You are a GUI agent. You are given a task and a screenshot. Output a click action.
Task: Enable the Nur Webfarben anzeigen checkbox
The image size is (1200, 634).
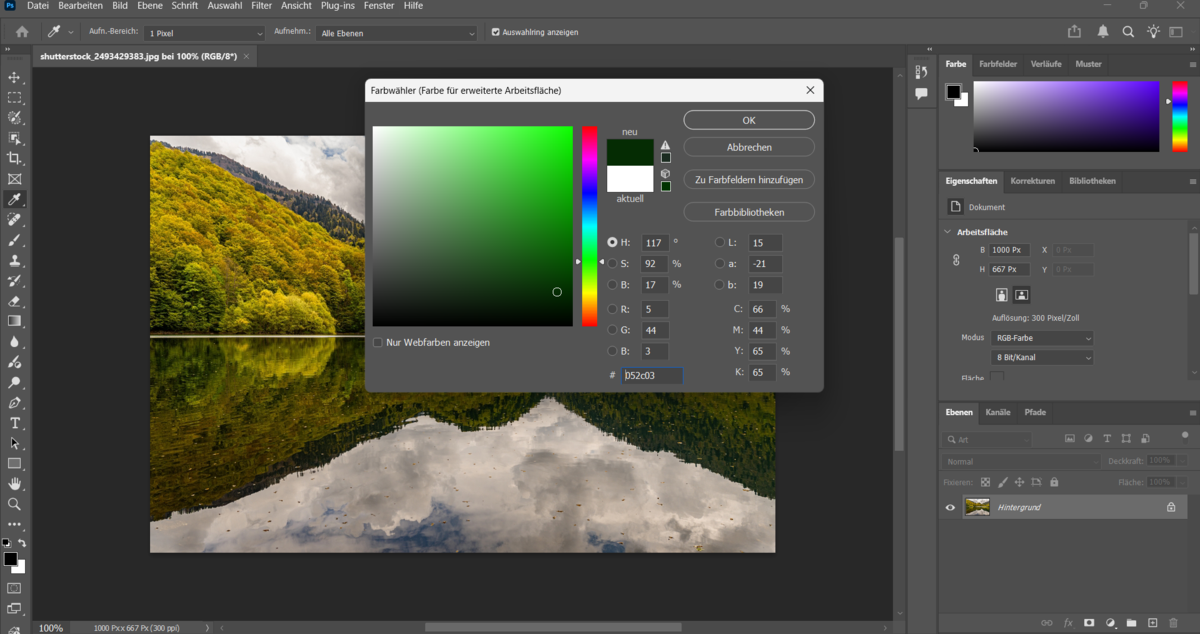coord(378,342)
